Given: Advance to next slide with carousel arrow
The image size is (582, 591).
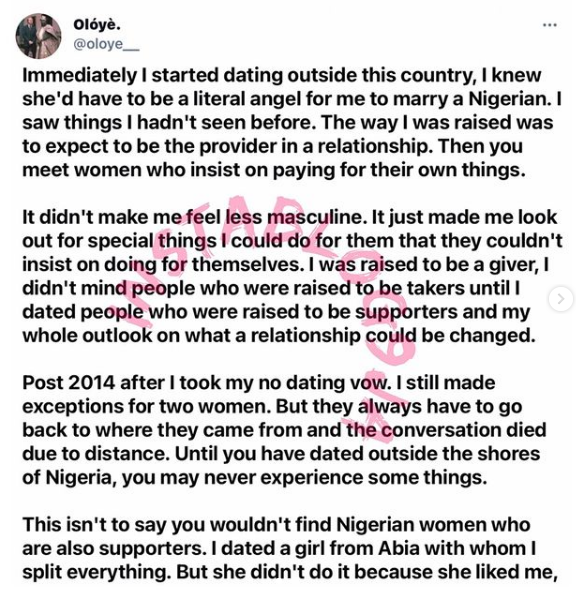Looking at the screenshot, I should (x=561, y=299).
